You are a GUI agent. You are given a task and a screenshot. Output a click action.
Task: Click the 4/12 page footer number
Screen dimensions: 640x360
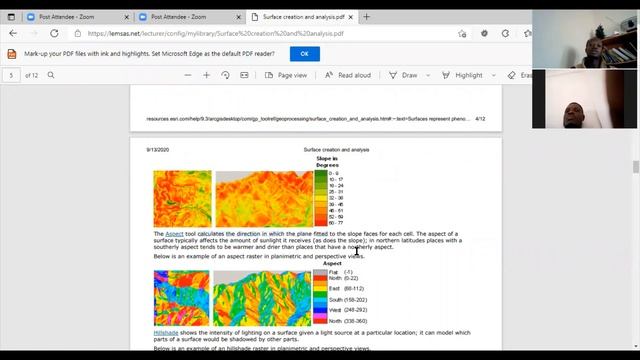480,119
